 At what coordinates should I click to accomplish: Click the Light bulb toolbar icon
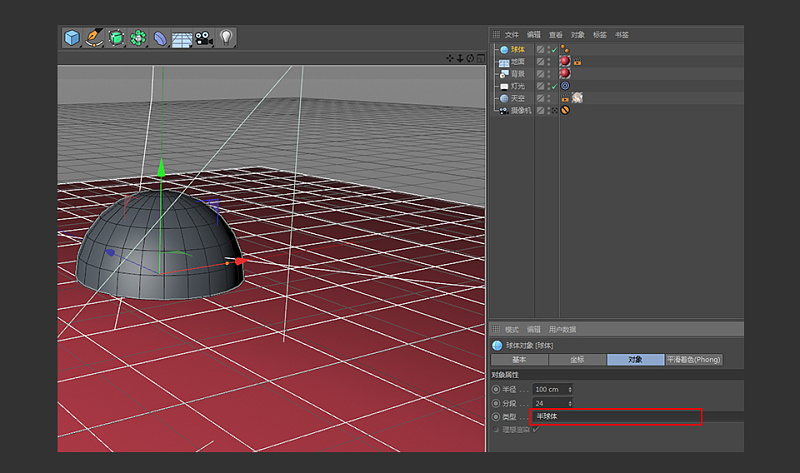(226, 38)
